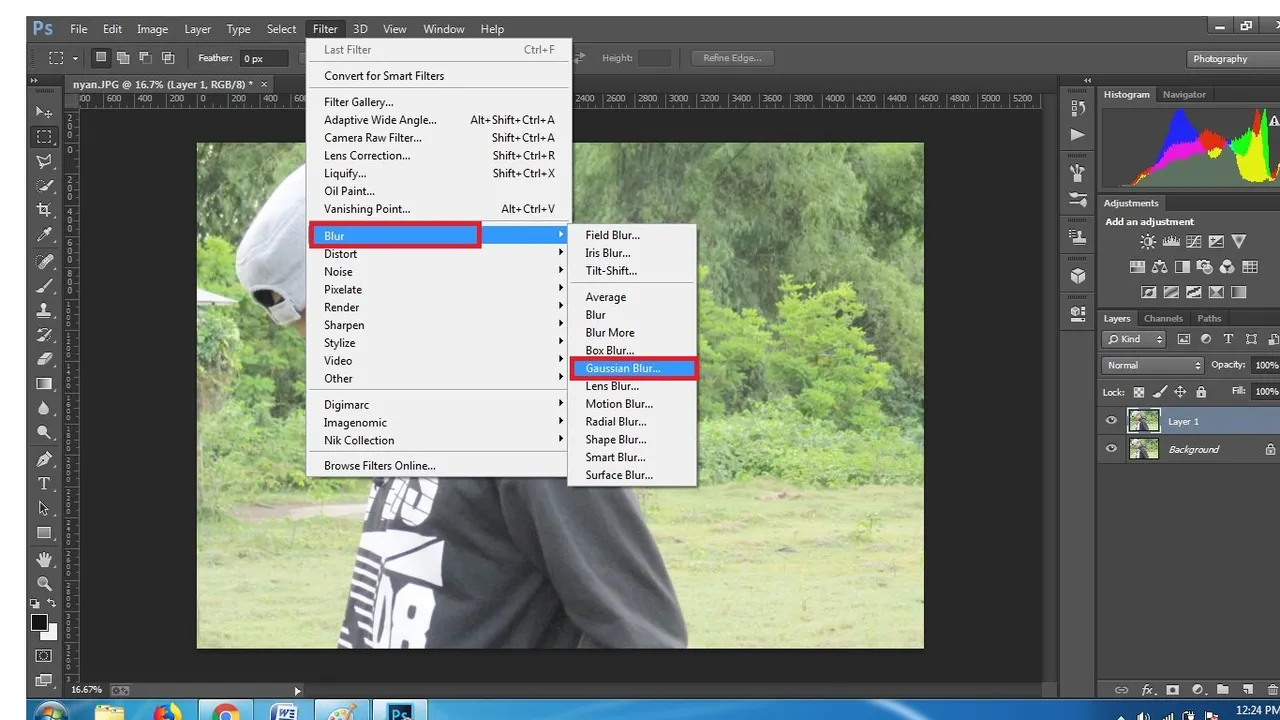Viewport: 1280px width, 720px height.
Task: Toggle Quick Mask mode
Action: 44,656
